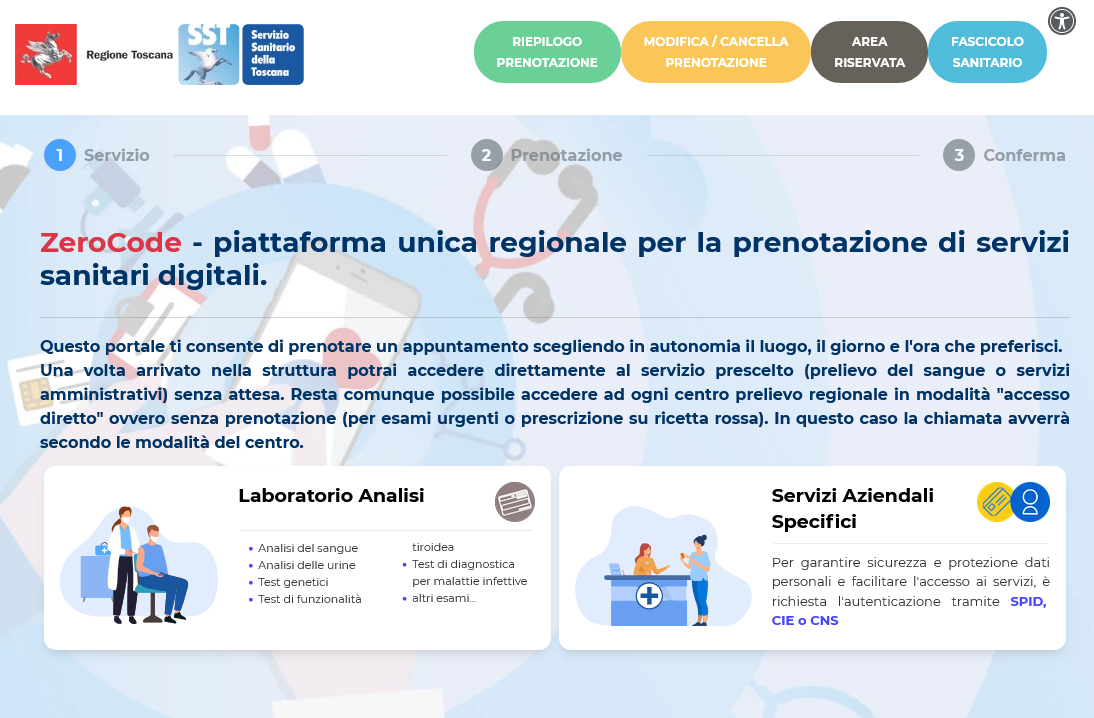Click the Regione Toscana text label
Viewport: 1094px width, 718px height.
[130, 54]
